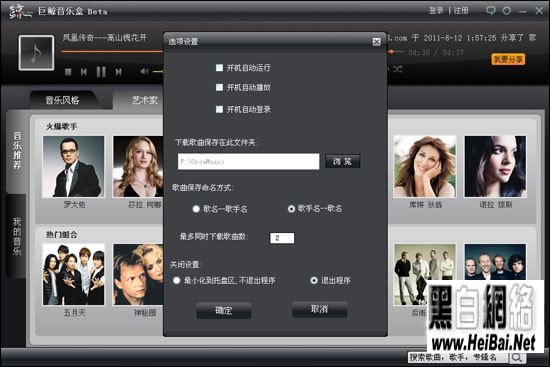The width and height of the screenshot is (550, 367).
Task: Open 我的音乐 side tab
Action: (17, 236)
